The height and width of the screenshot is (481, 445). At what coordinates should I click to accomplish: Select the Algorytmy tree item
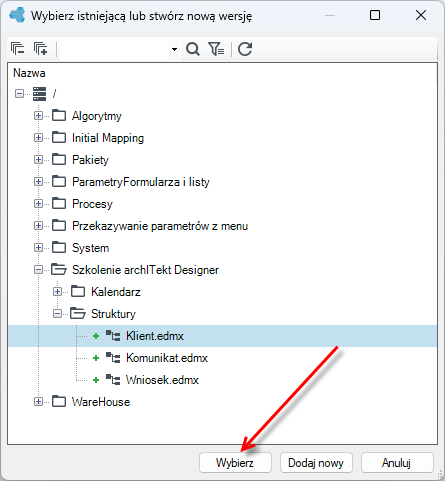click(x=97, y=116)
